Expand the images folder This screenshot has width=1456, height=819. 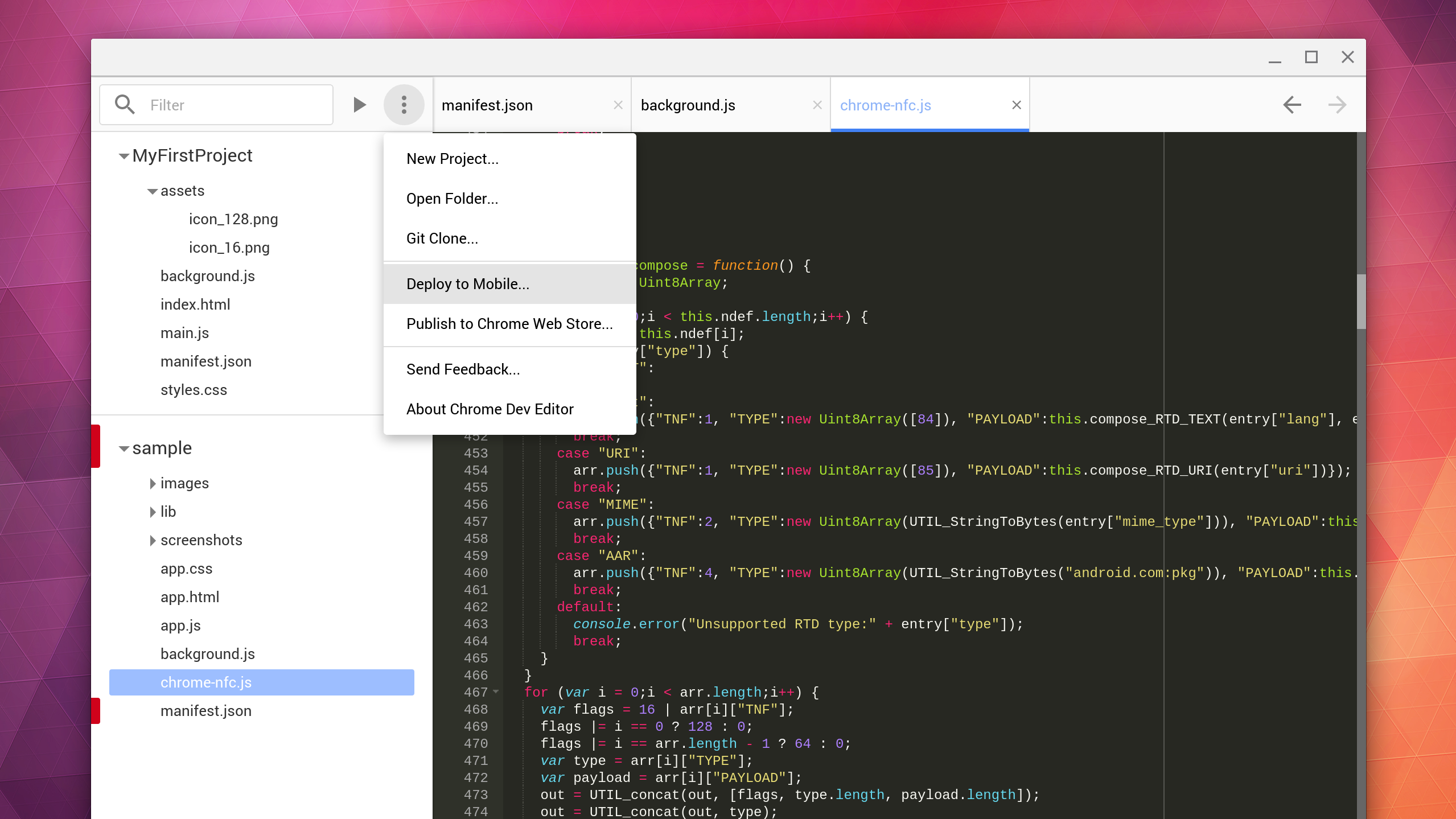pos(152,483)
